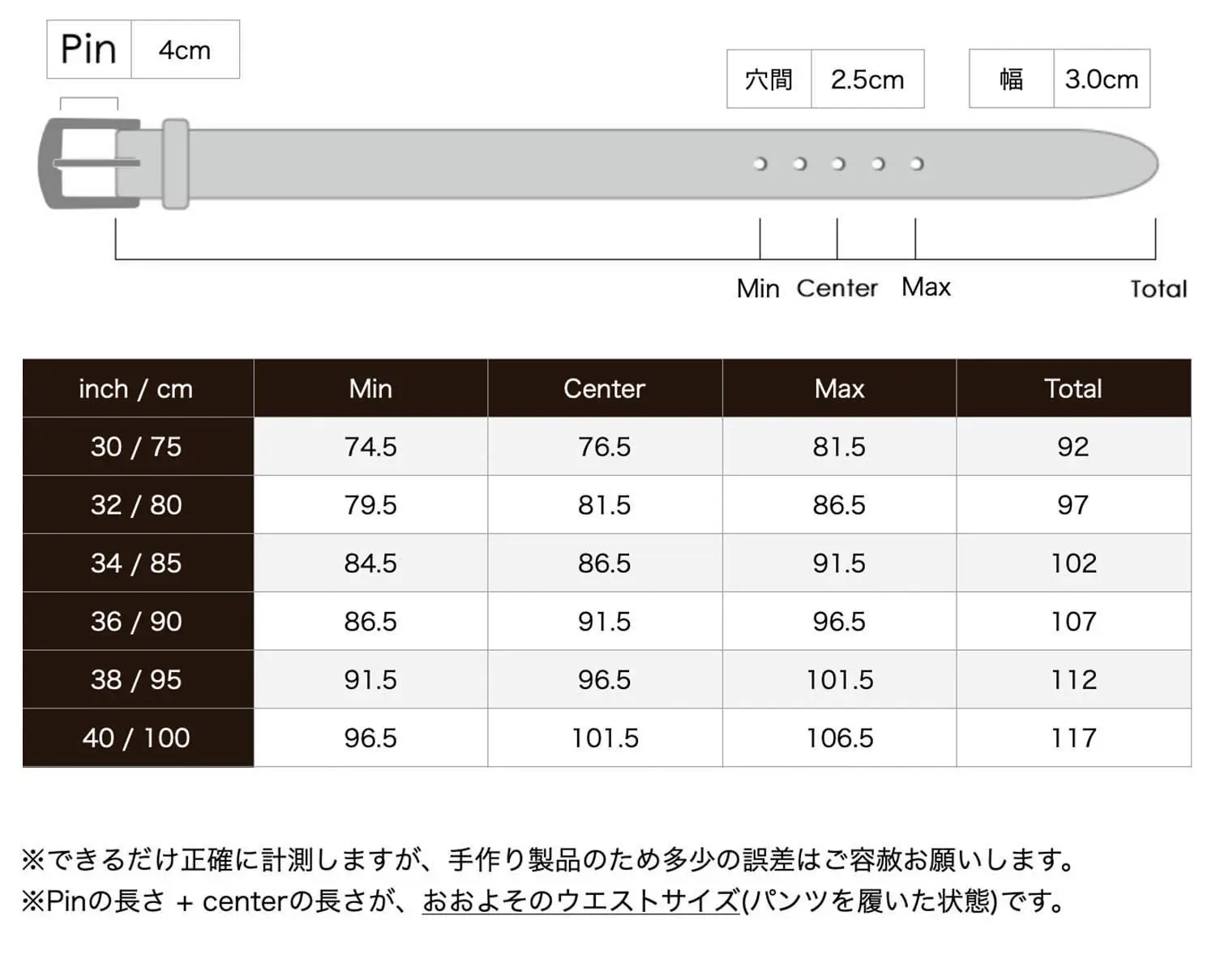Click the underlined おおよそのウエストサイズ text
Screen dimensions: 1216x980
click(x=581, y=901)
